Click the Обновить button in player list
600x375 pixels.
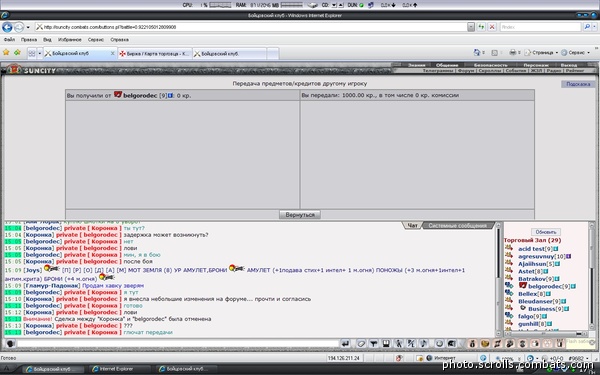pyautogui.click(x=546, y=232)
